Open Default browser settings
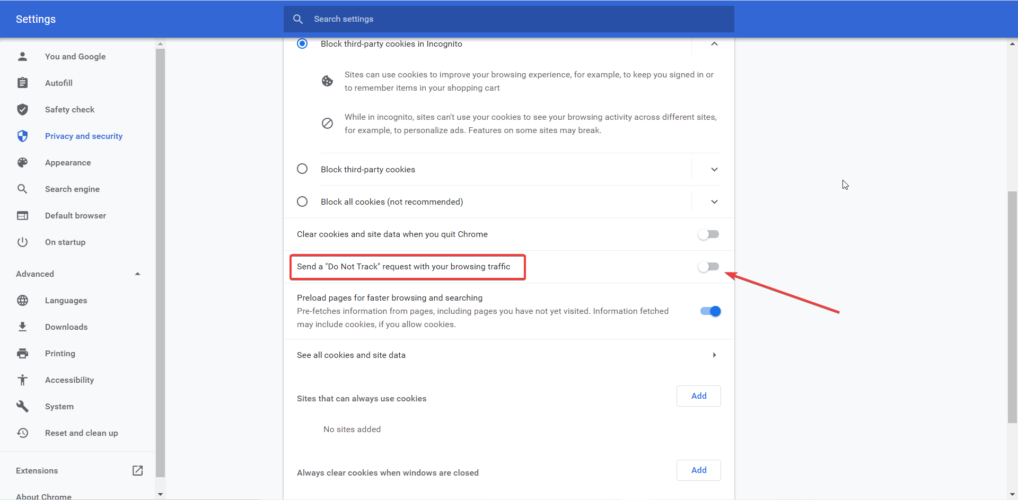The height and width of the screenshot is (500, 1018). tap(75, 216)
